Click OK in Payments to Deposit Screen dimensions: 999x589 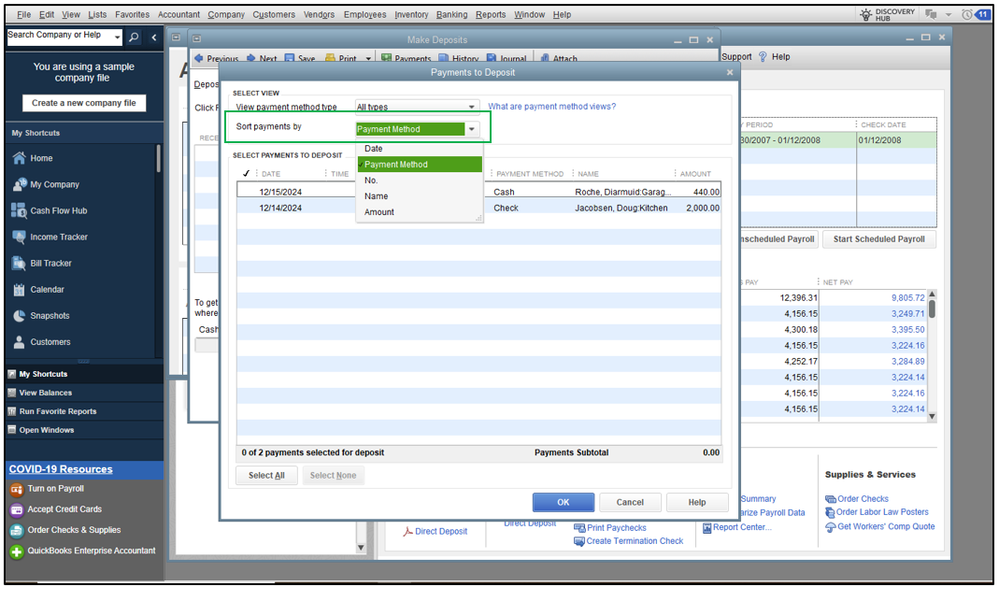563,502
